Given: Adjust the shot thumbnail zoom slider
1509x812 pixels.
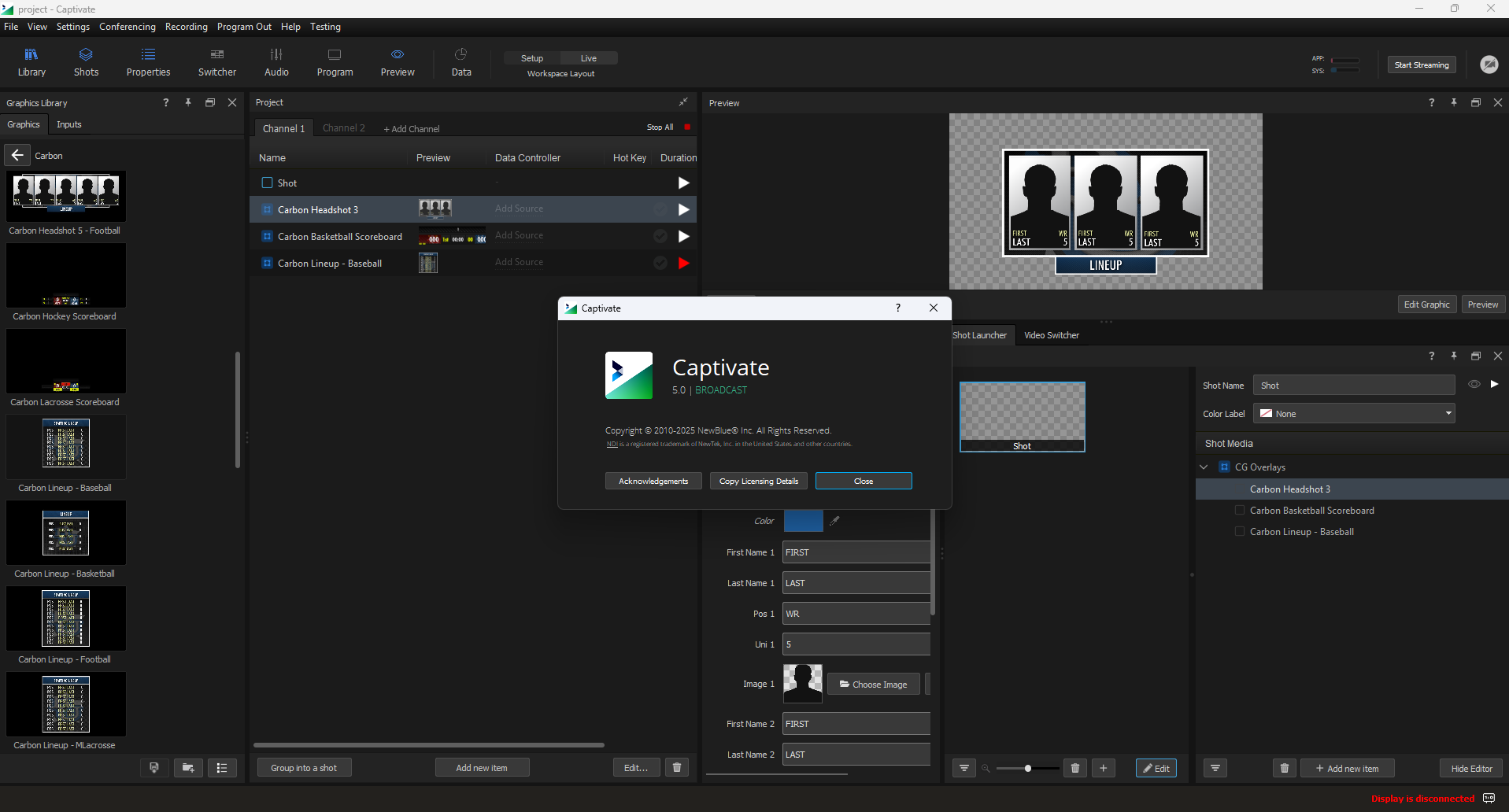Looking at the screenshot, I should [1028, 768].
